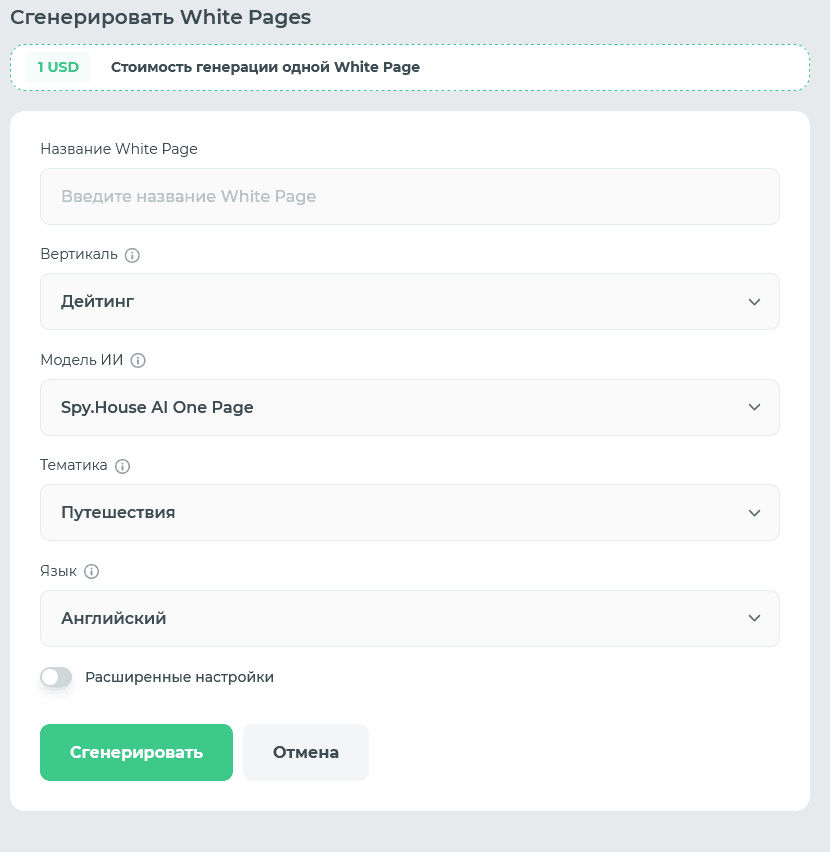Viewport: 830px width, 852px height.
Task: Click the info icon next to Язык
Action: [91, 572]
